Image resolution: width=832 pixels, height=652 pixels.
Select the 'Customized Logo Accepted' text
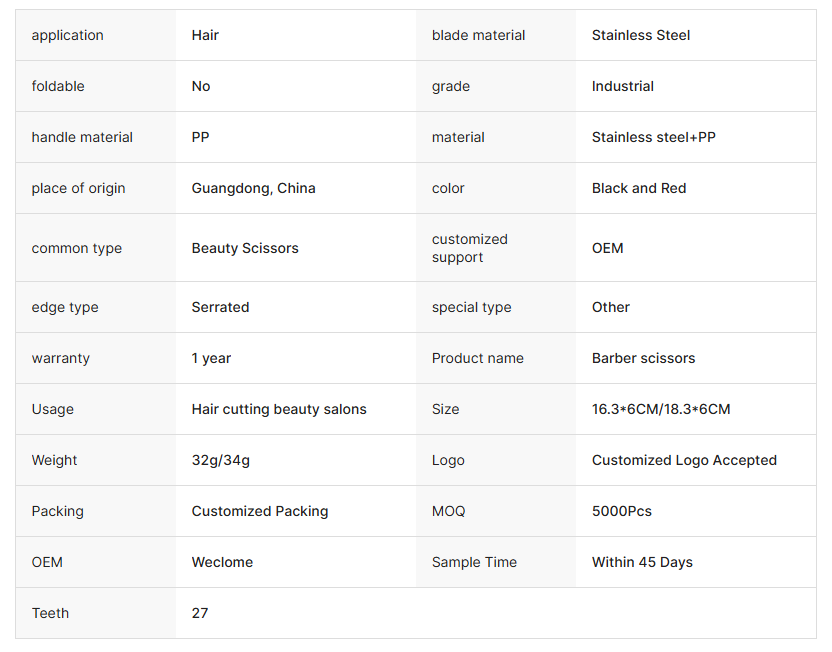coord(684,460)
